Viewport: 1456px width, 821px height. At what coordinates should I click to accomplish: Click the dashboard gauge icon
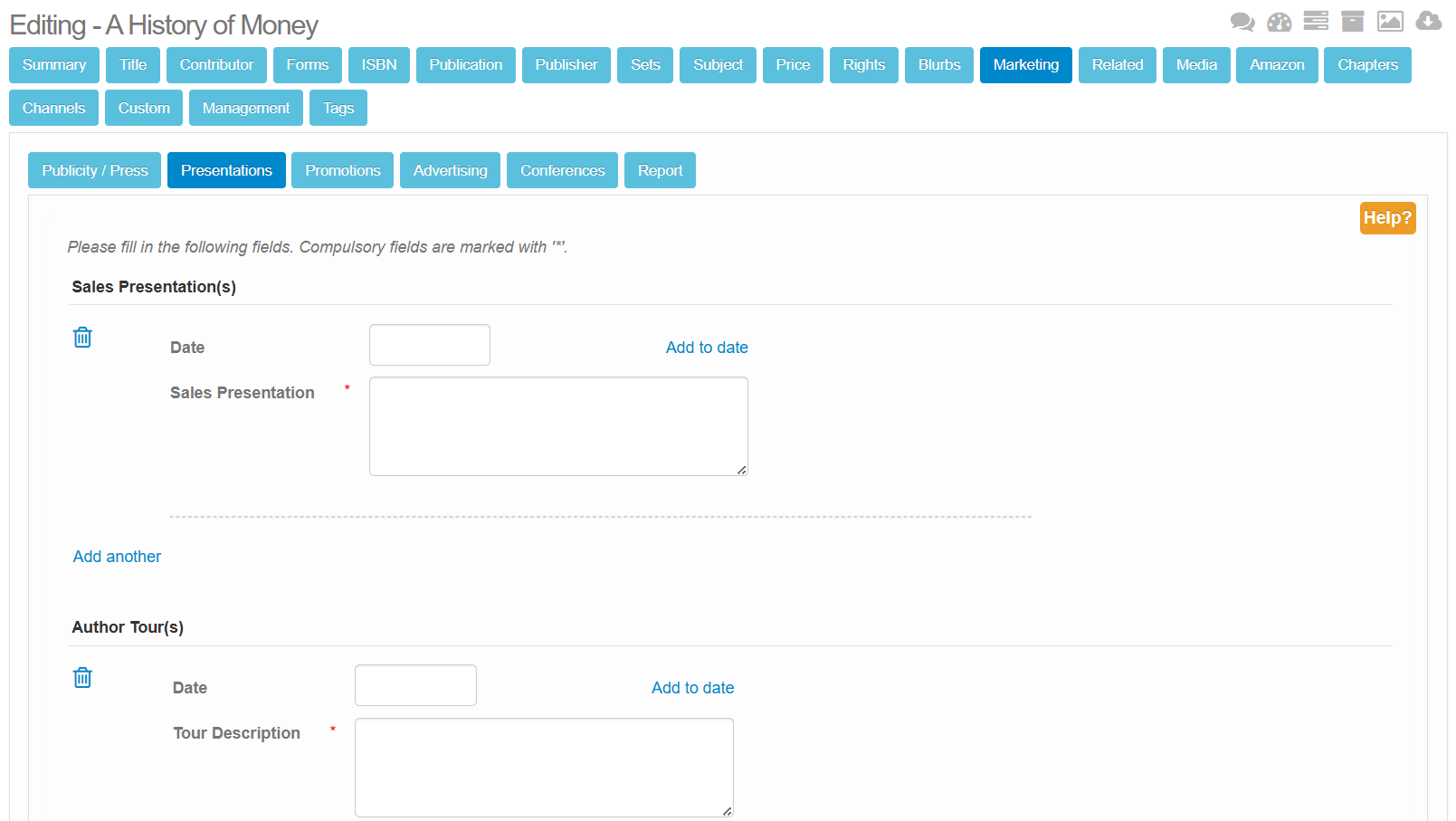[1279, 22]
